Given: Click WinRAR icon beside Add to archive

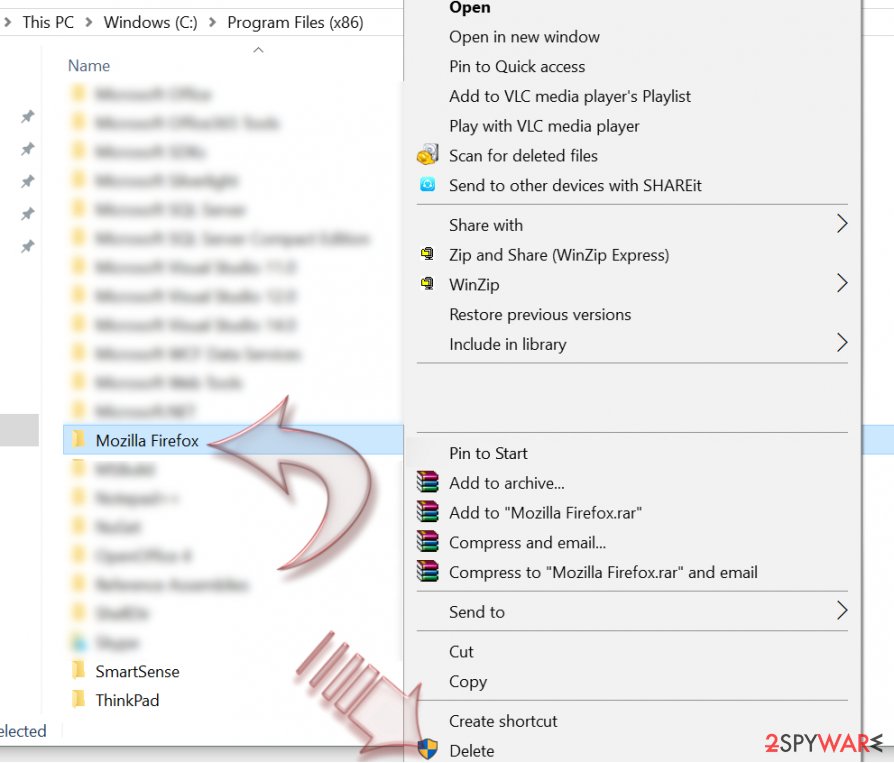Looking at the screenshot, I should [428, 482].
